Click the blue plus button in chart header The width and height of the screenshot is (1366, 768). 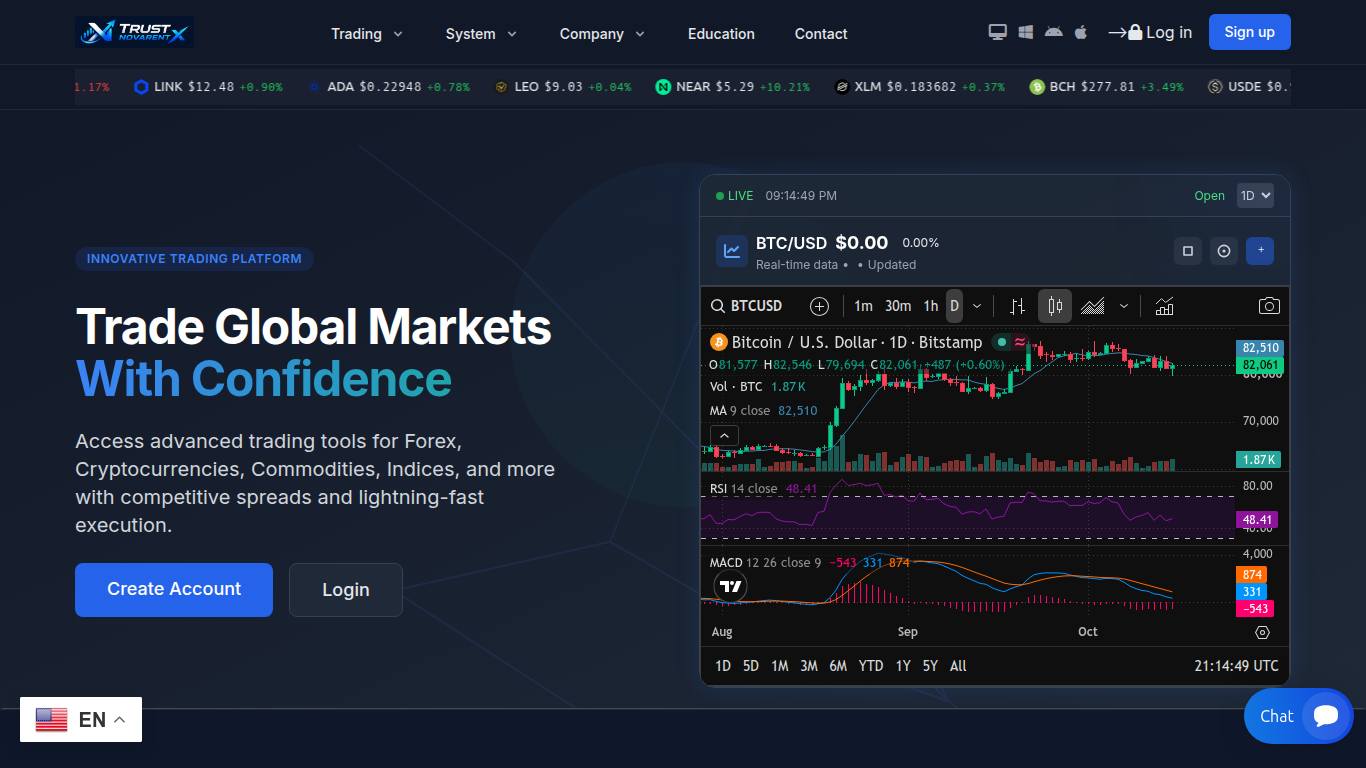(x=1260, y=251)
